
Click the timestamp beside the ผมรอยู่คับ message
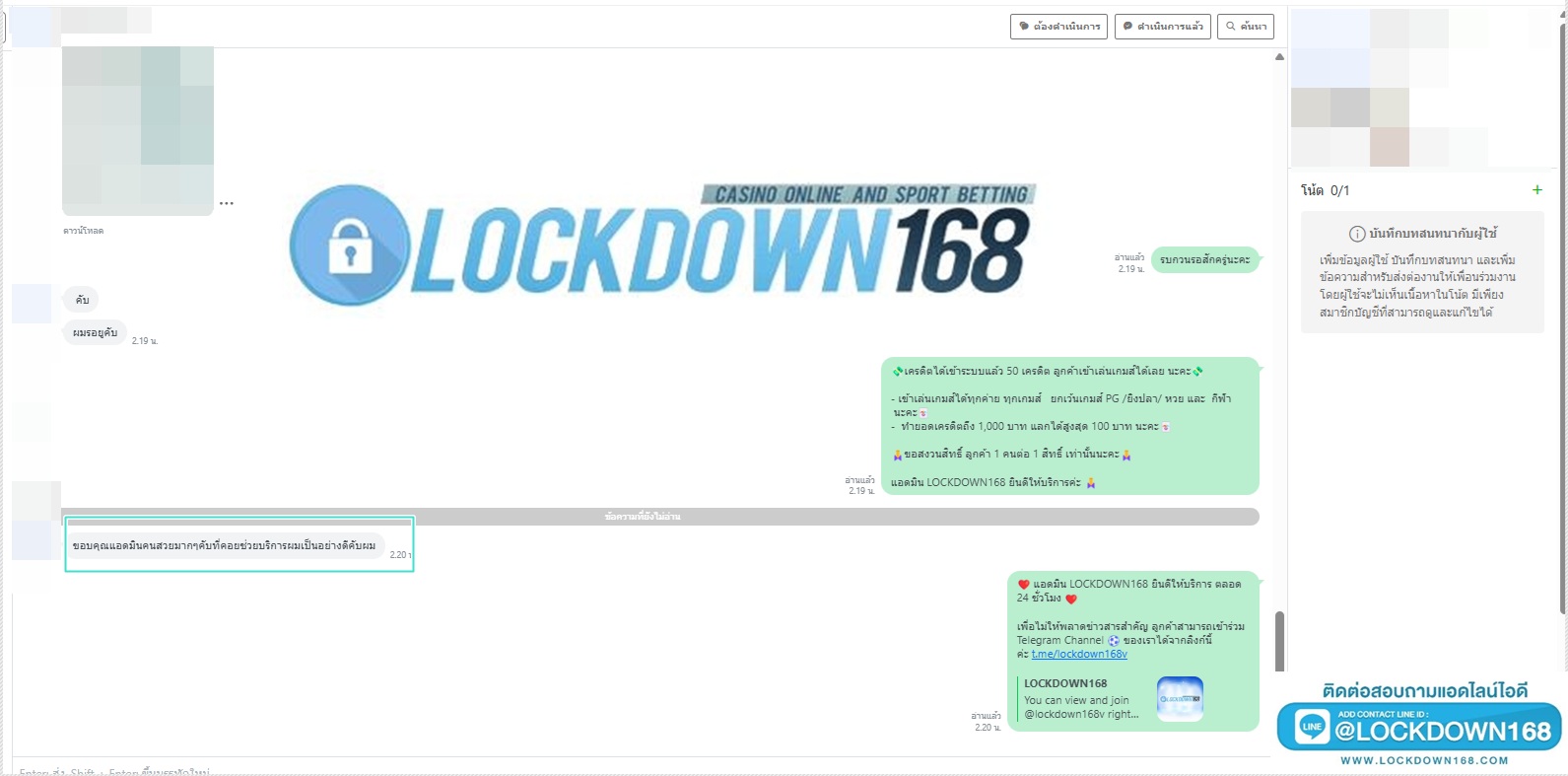click(145, 341)
